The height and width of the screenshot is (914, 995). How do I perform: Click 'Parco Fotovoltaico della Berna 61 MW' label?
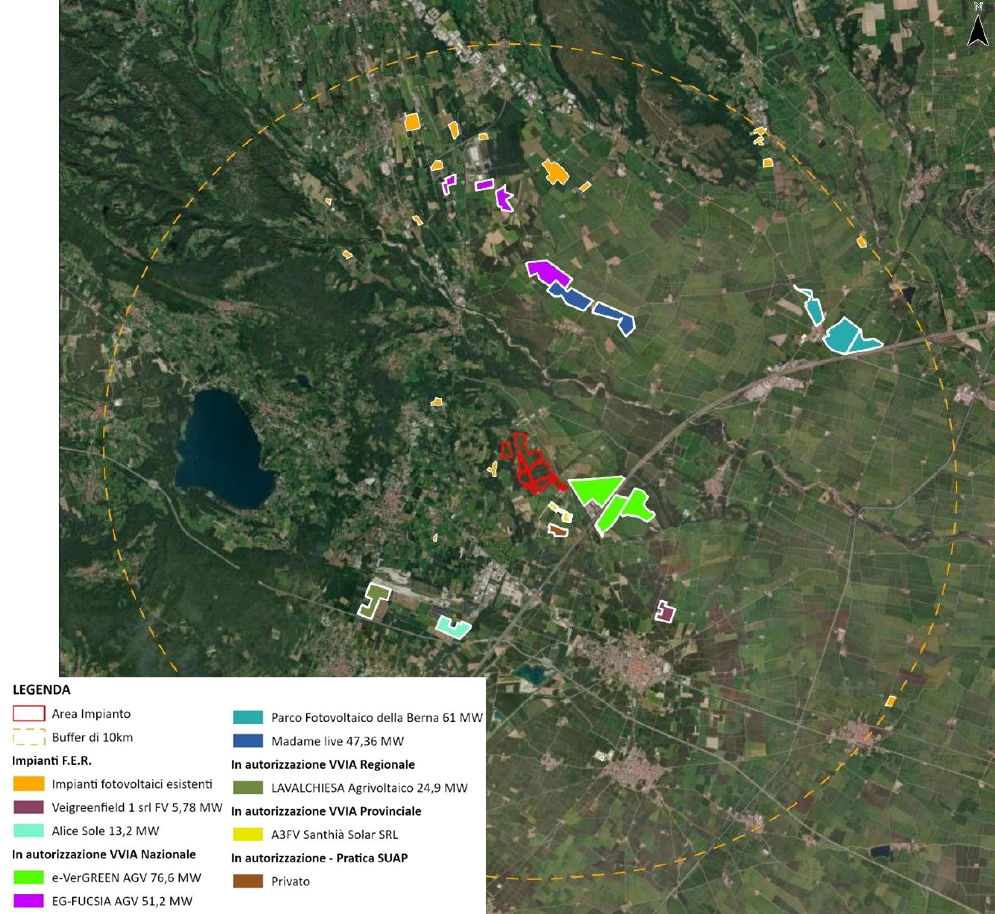(377, 718)
